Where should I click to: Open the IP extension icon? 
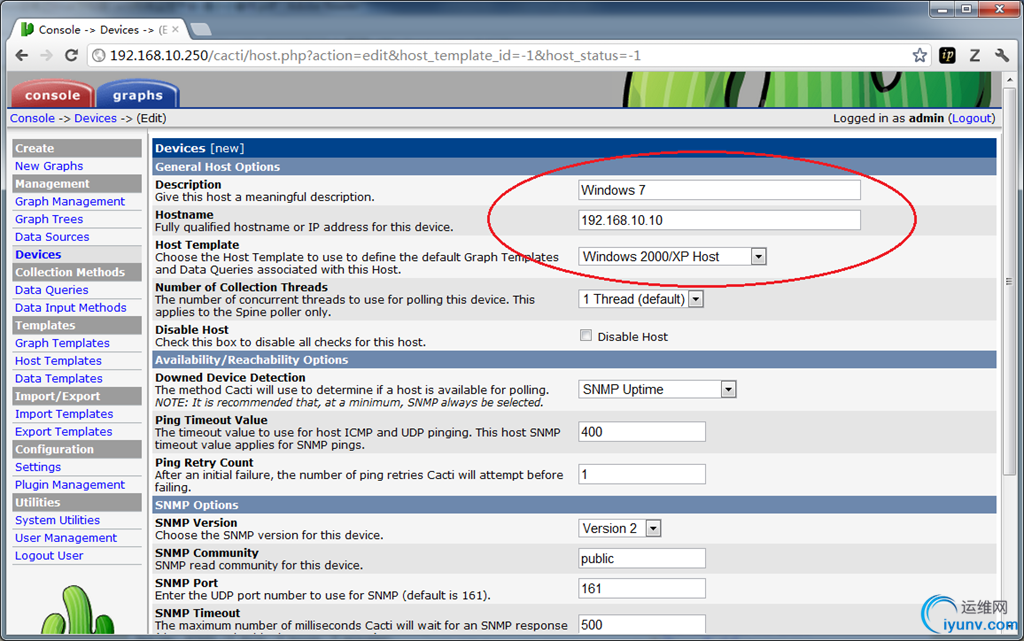pyautogui.click(x=947, y=55)
